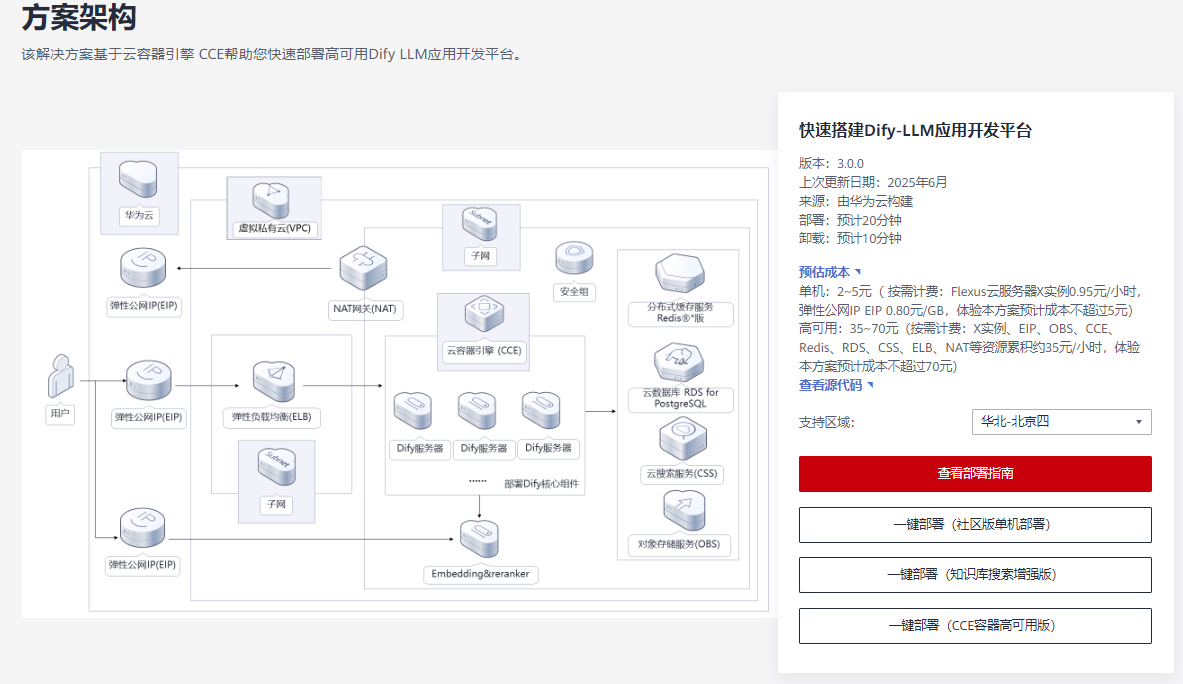The width and height of the screenshot is (1183, 684).
Task: Click 一键部署（CCE容器高可用版）button
Action: [x=975, y=625]
